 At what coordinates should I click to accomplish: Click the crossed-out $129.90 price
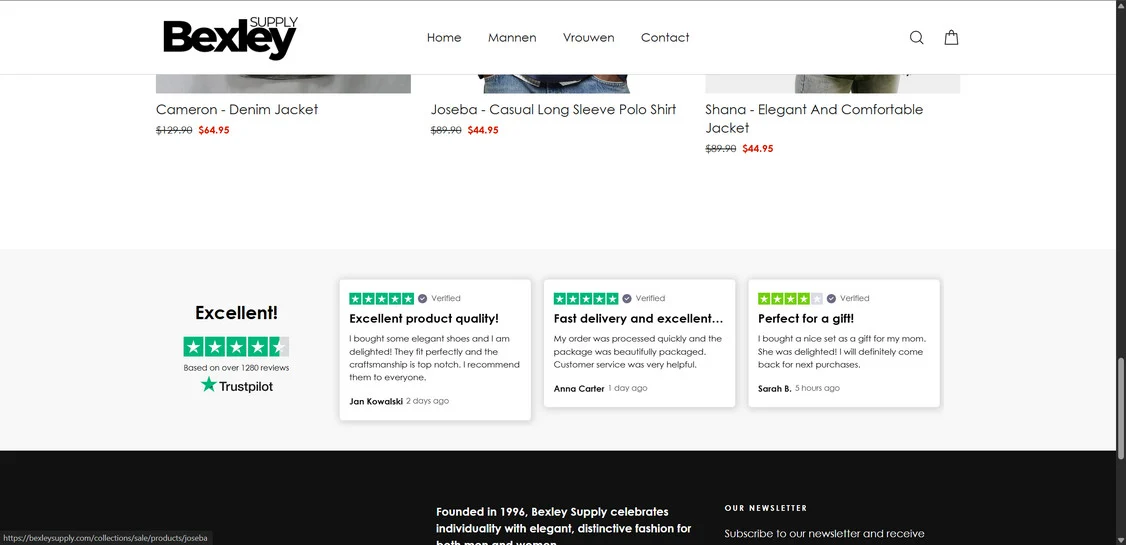[x=174, y=130]
